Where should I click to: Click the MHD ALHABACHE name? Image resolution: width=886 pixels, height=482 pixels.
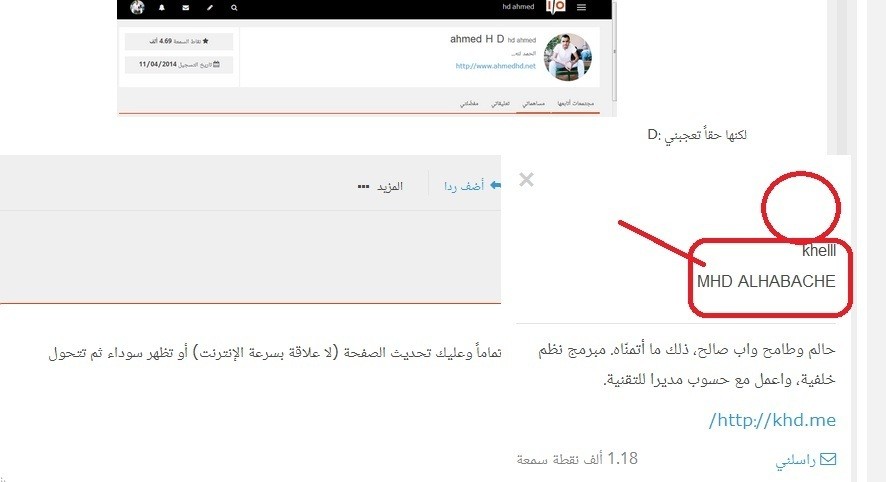pyautogui.click(x=766, y=281)
